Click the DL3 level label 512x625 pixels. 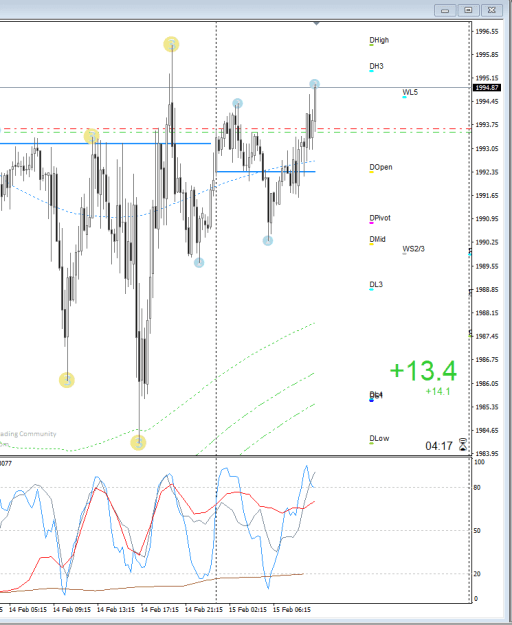(376, 285)
